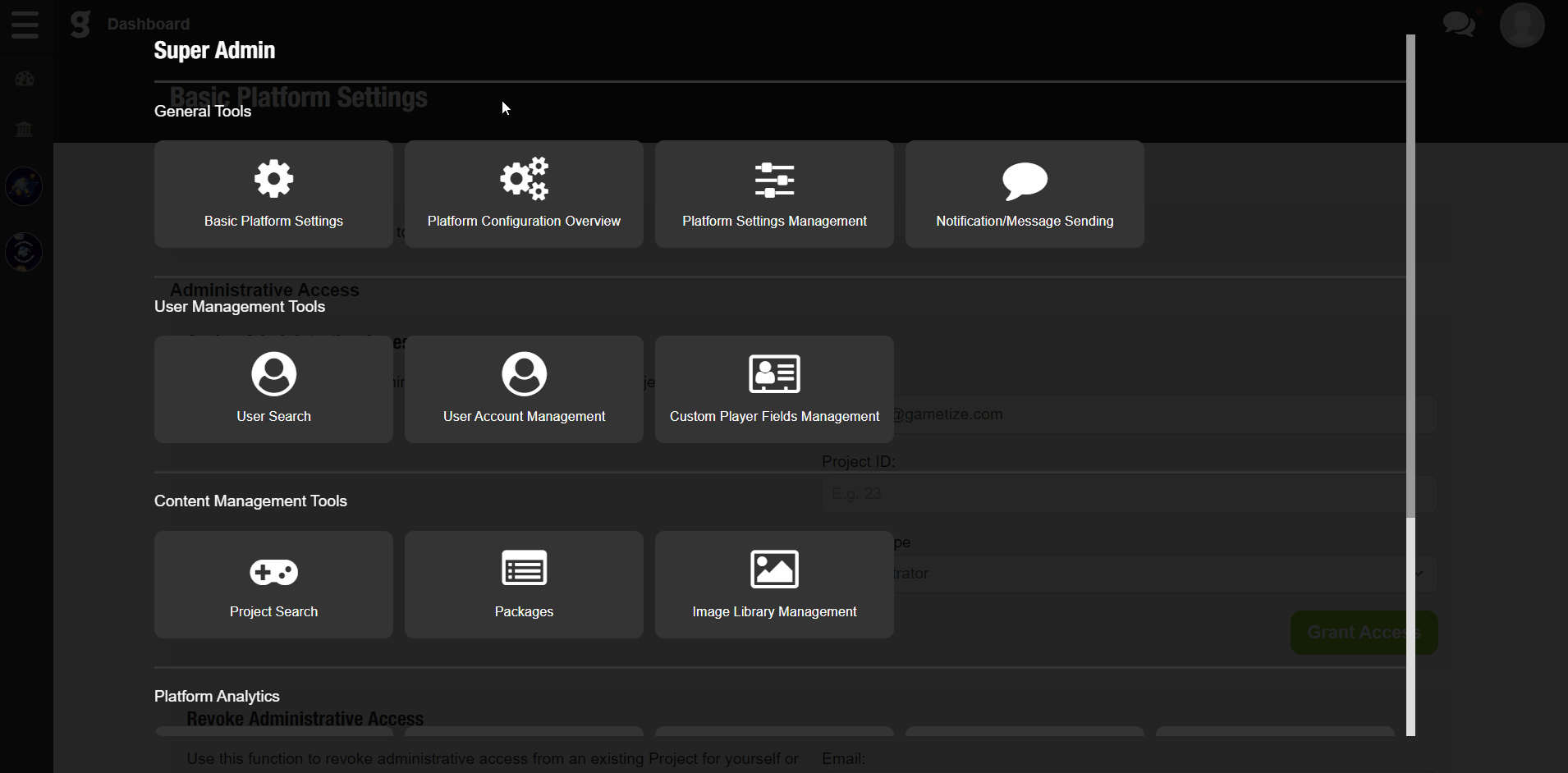Click the Gametize g logo

(x=80, y=24)
